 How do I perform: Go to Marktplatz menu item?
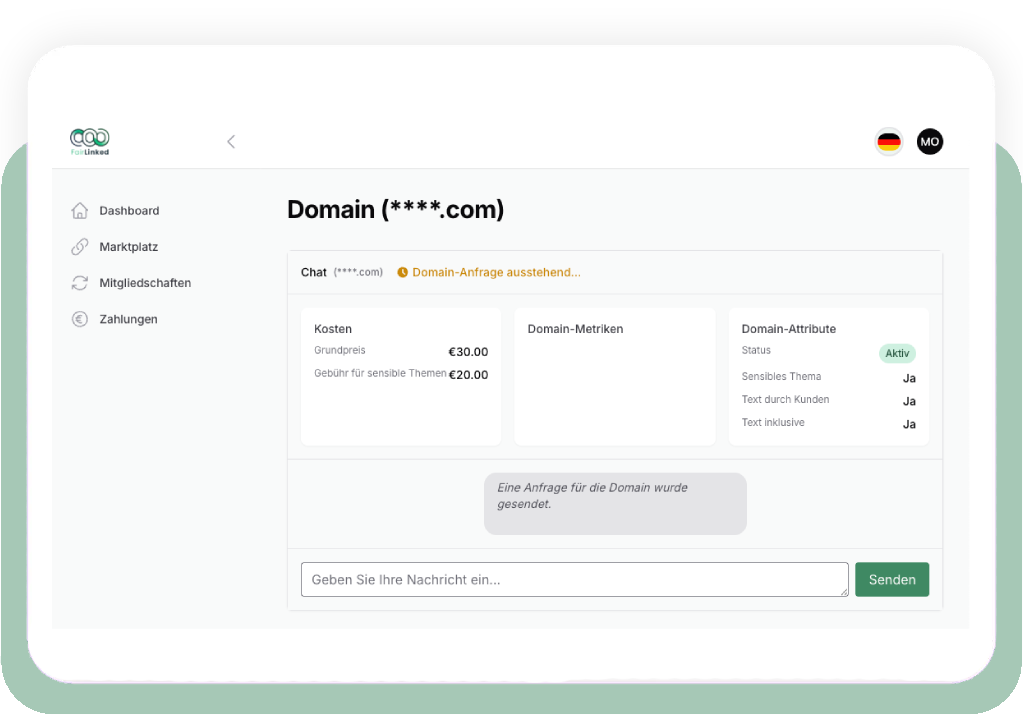tap(128, 247)
